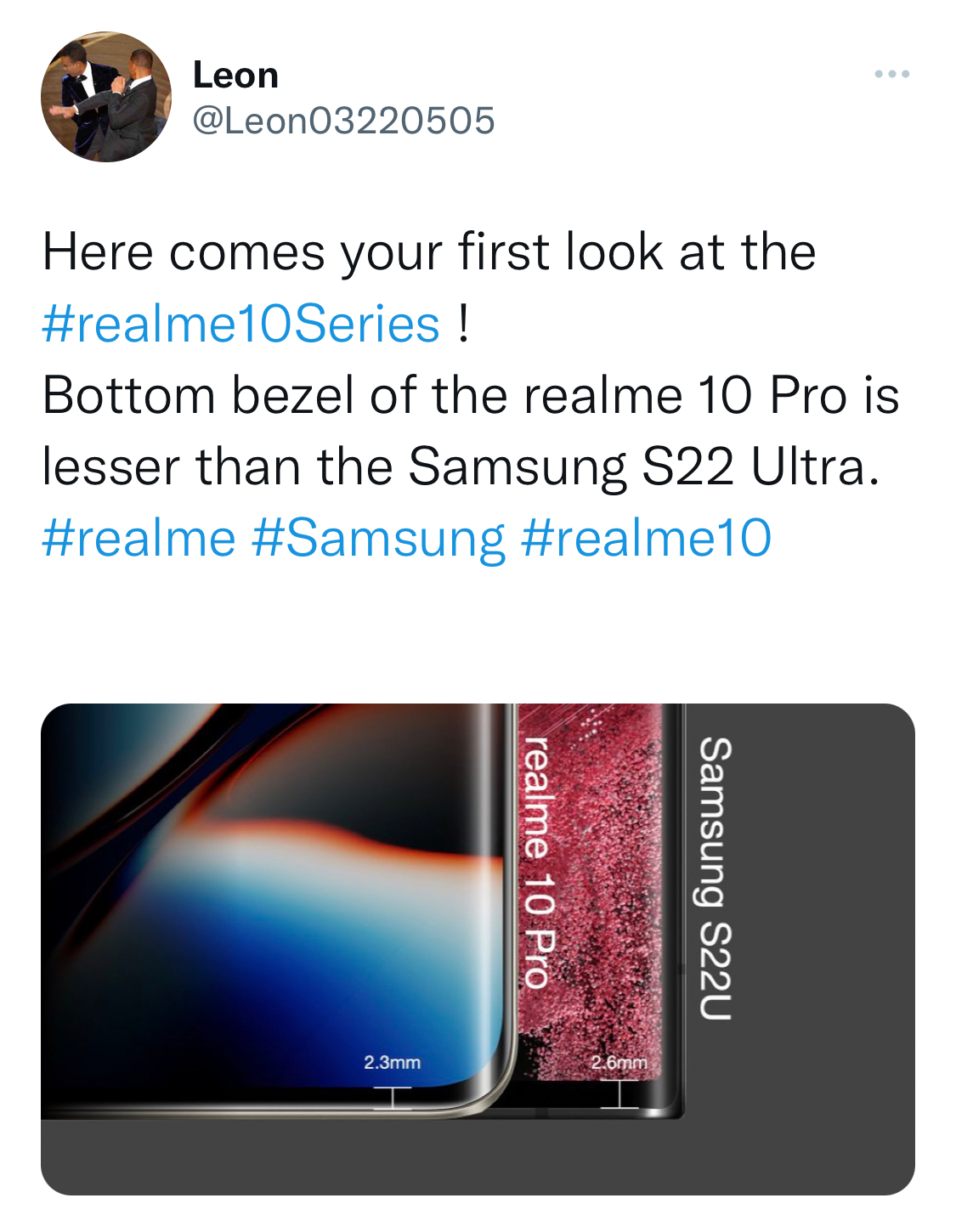This screenshot has height=1232, width=956.
Task: Tap the #Samsung hashtag
Action: [378, 539]
